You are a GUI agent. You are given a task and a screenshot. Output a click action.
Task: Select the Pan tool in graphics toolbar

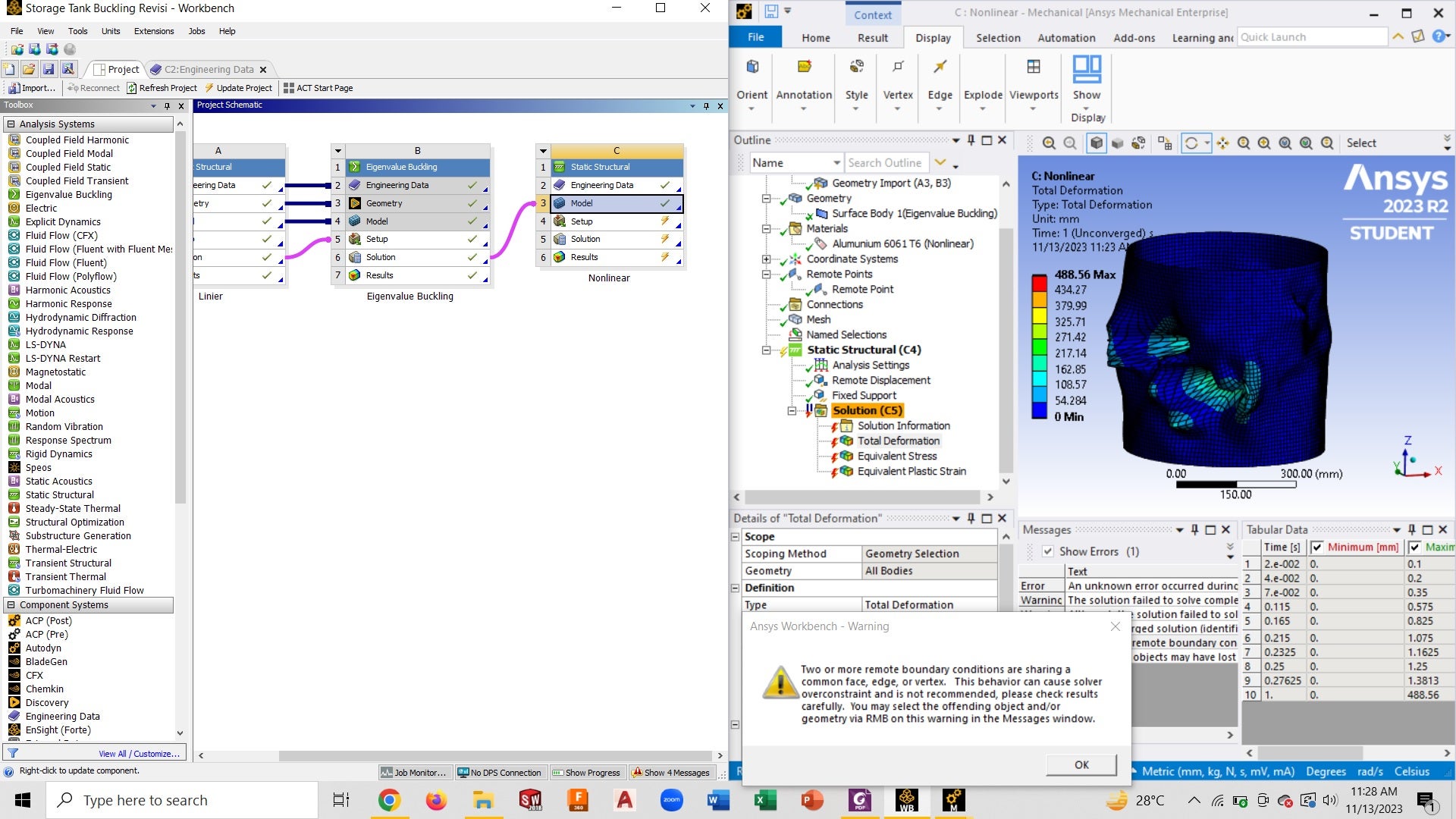pyautogui.click(x=1222, y=143)
